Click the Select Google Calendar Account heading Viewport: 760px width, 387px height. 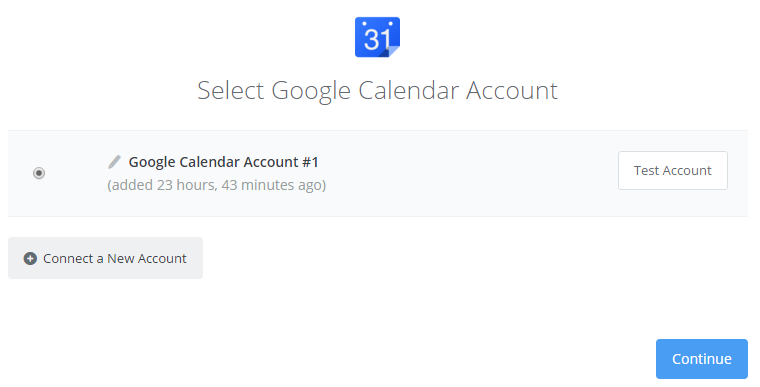tap(377, 91)
